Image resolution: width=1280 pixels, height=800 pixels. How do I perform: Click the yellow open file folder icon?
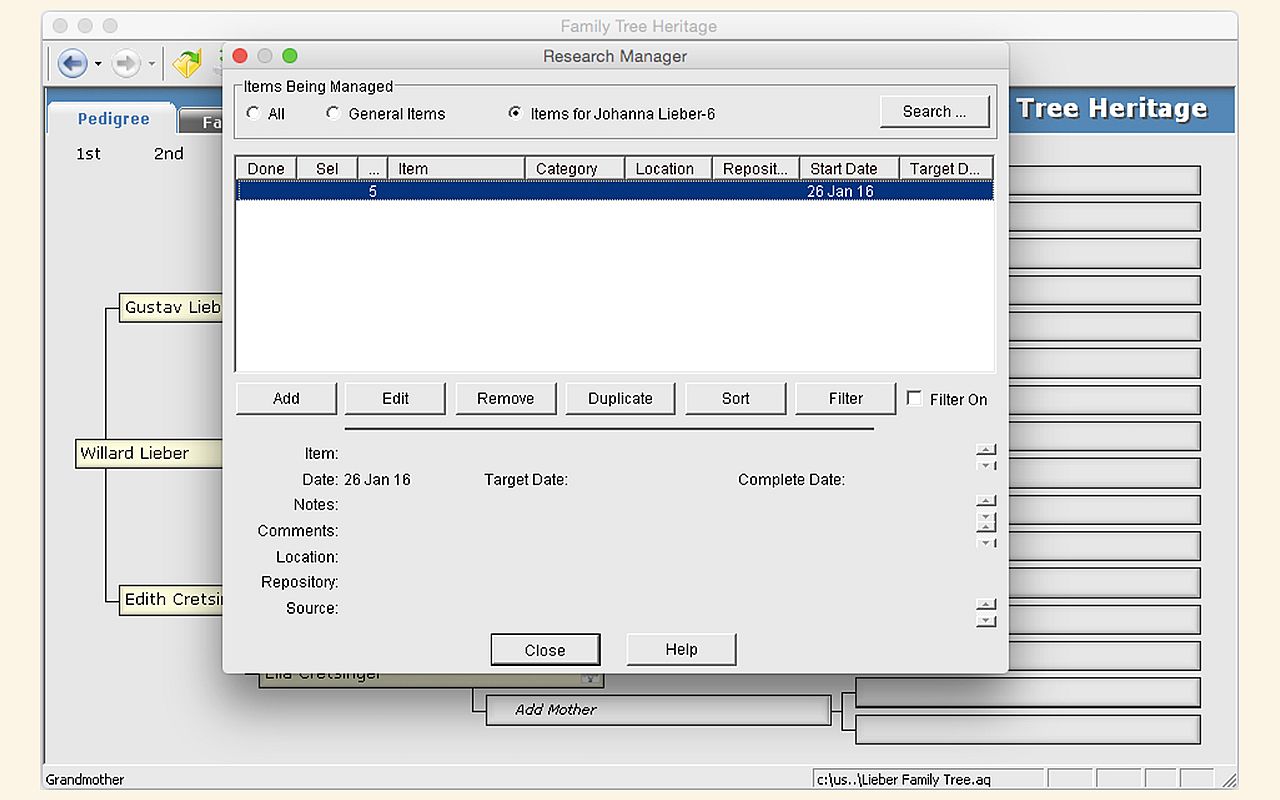(x=186, y=64)
